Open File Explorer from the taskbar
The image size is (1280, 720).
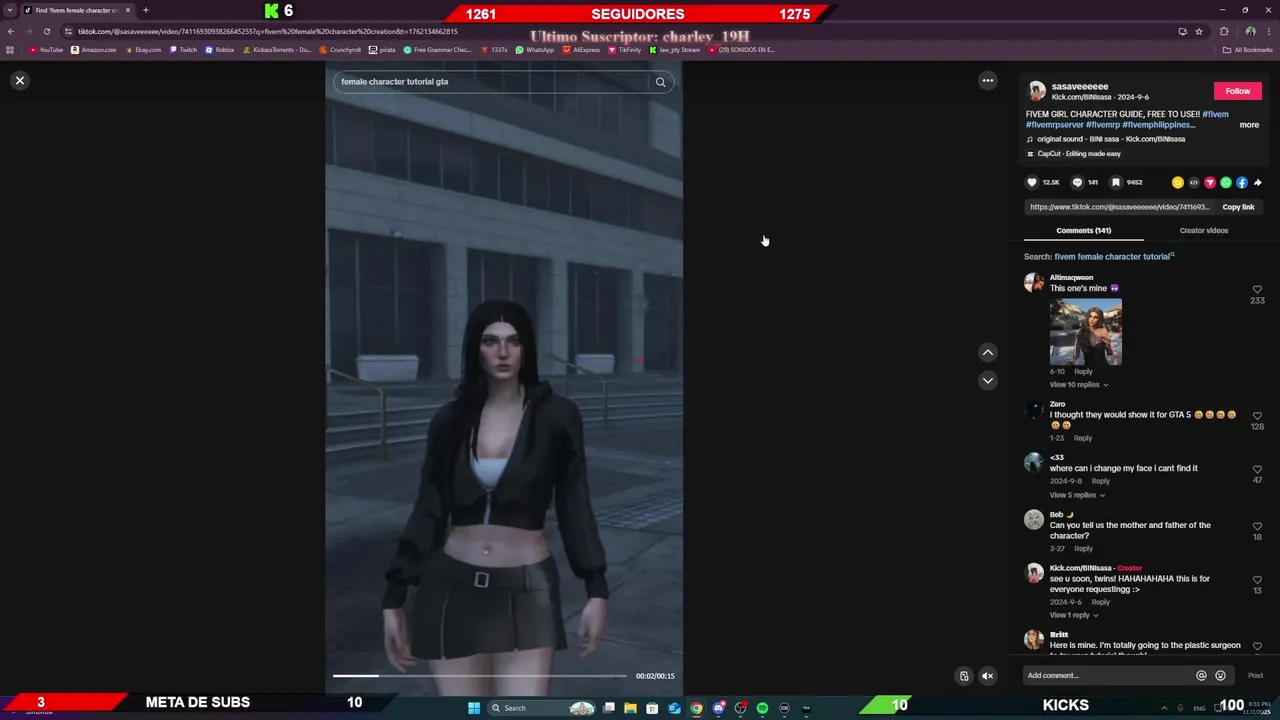pos(630,708)
